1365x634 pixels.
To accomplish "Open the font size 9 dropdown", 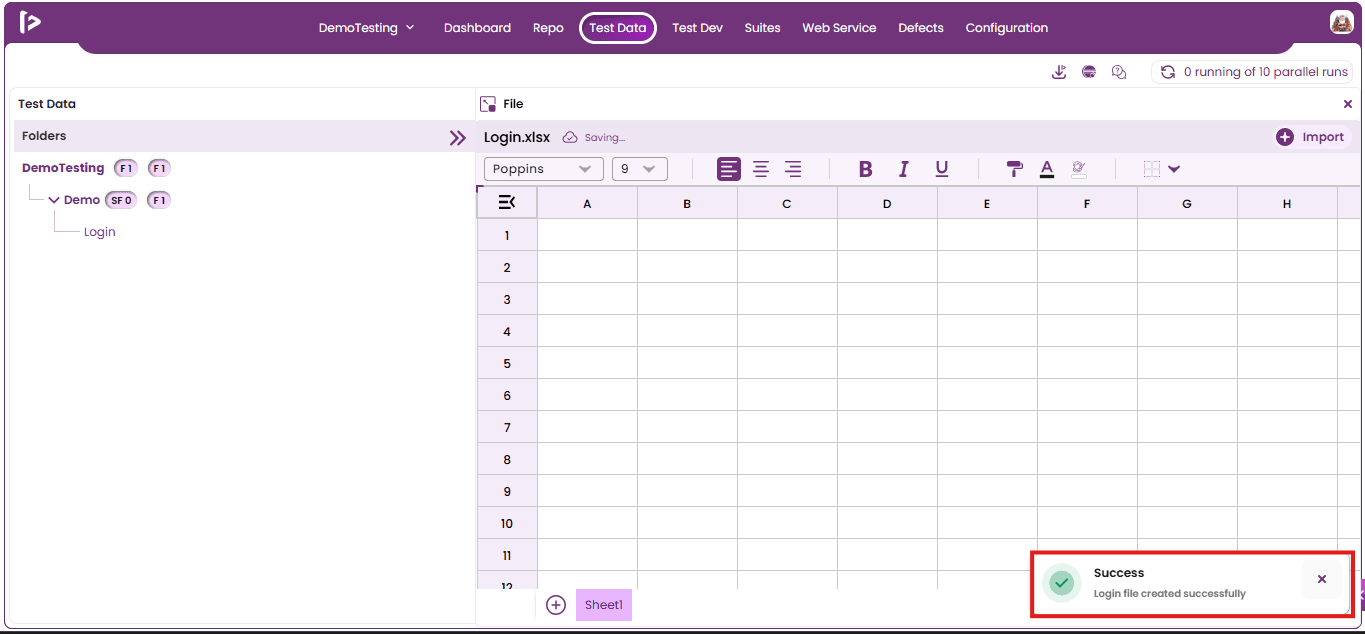I will coord(640,169).
